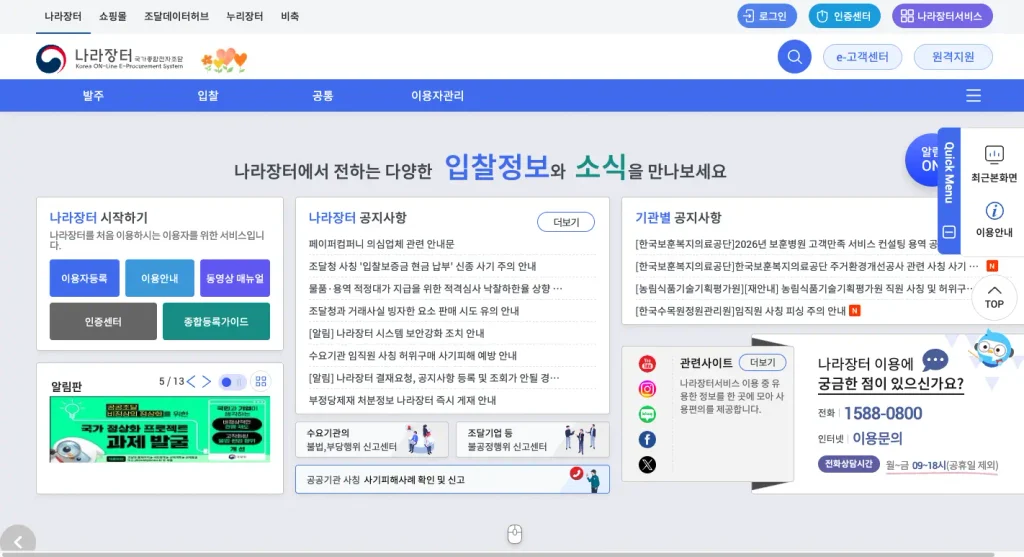Open the X (Twitter) social link

click(x=647, y=465)
